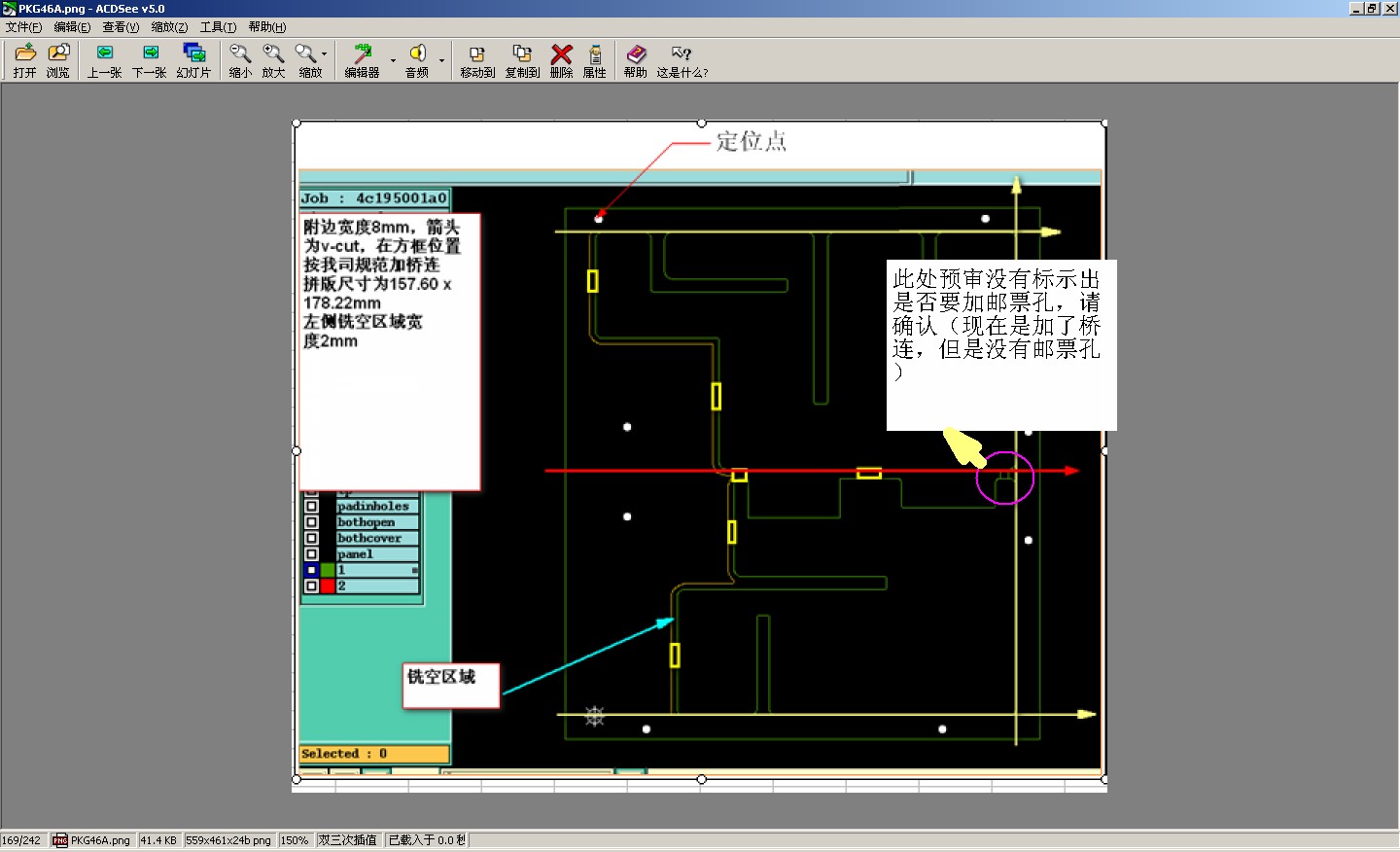Restore the ACDSee window size
The image size is (1400, 852).
tap(1373, 9)
